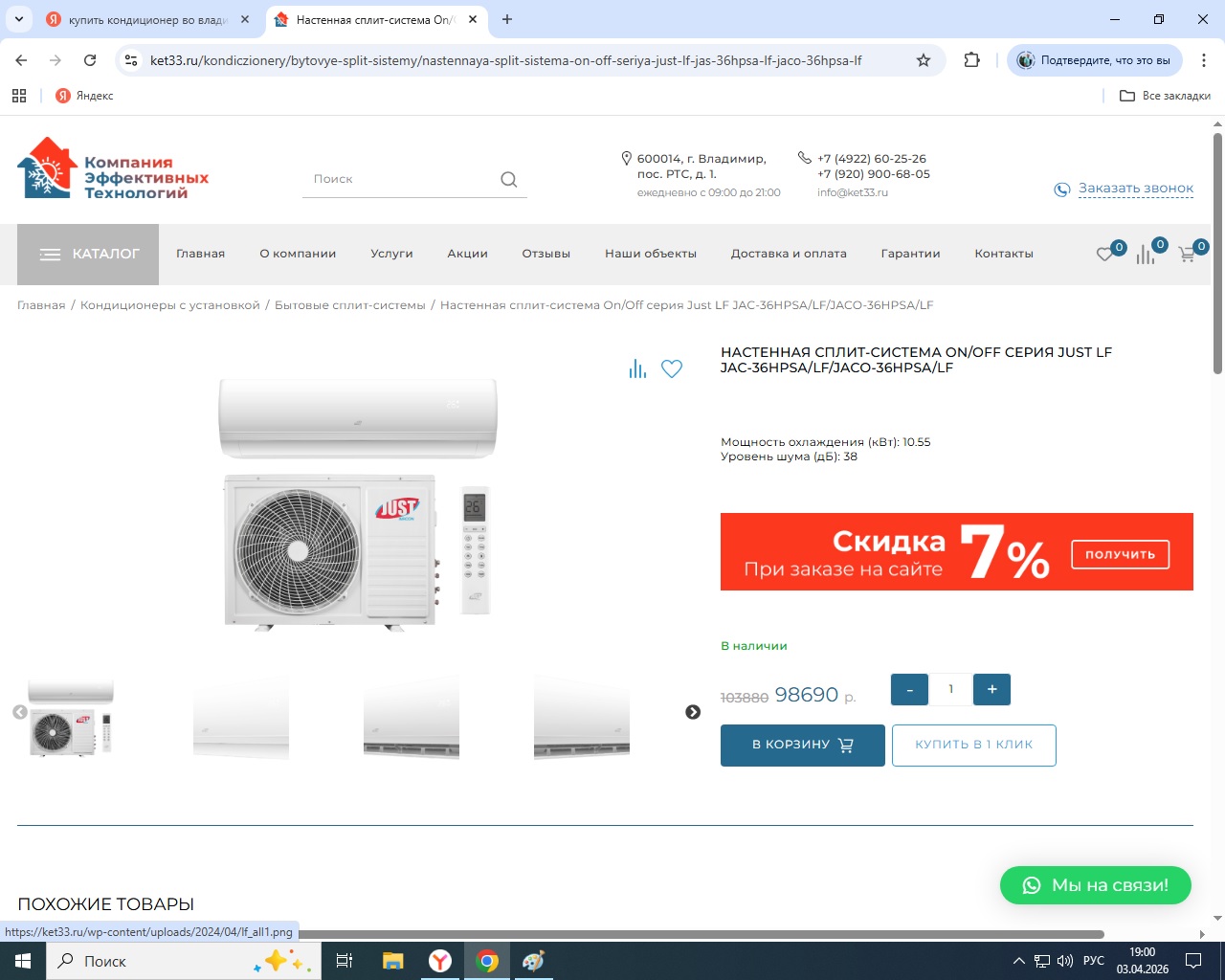
Task: Click the vertical page scrollbar
Action: point(1218,253)
